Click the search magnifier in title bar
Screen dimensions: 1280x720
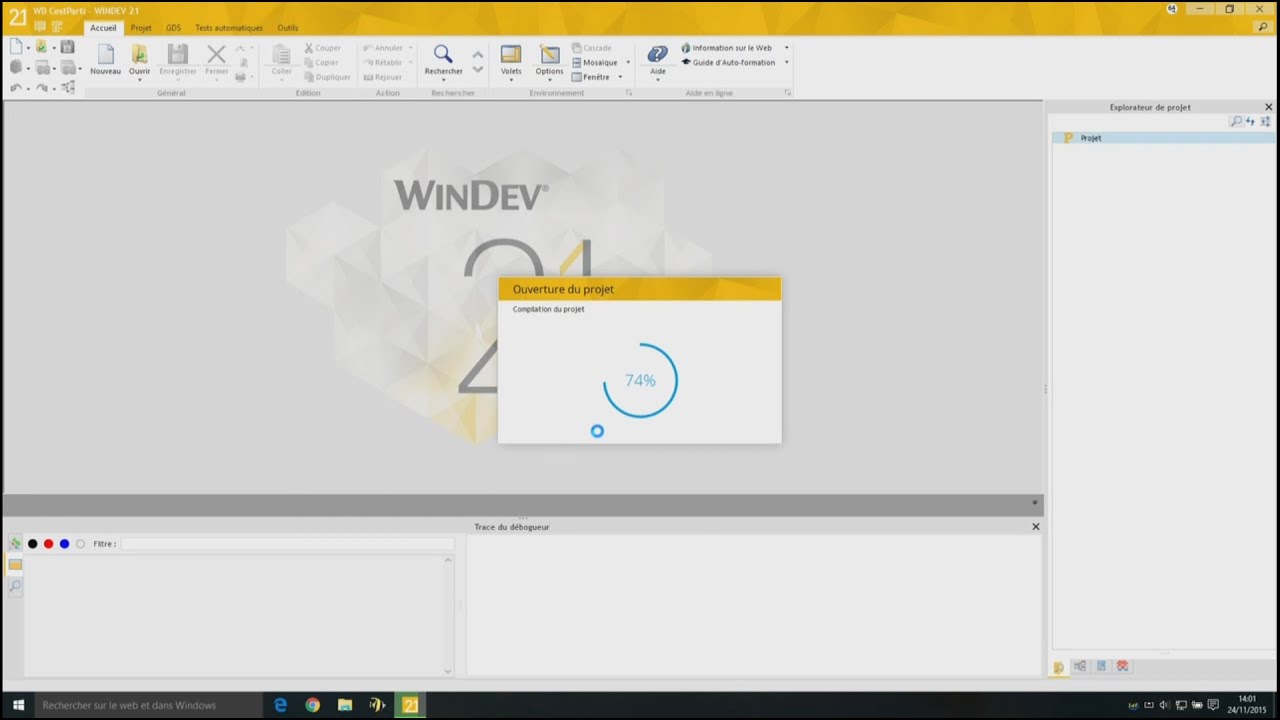1263,27
